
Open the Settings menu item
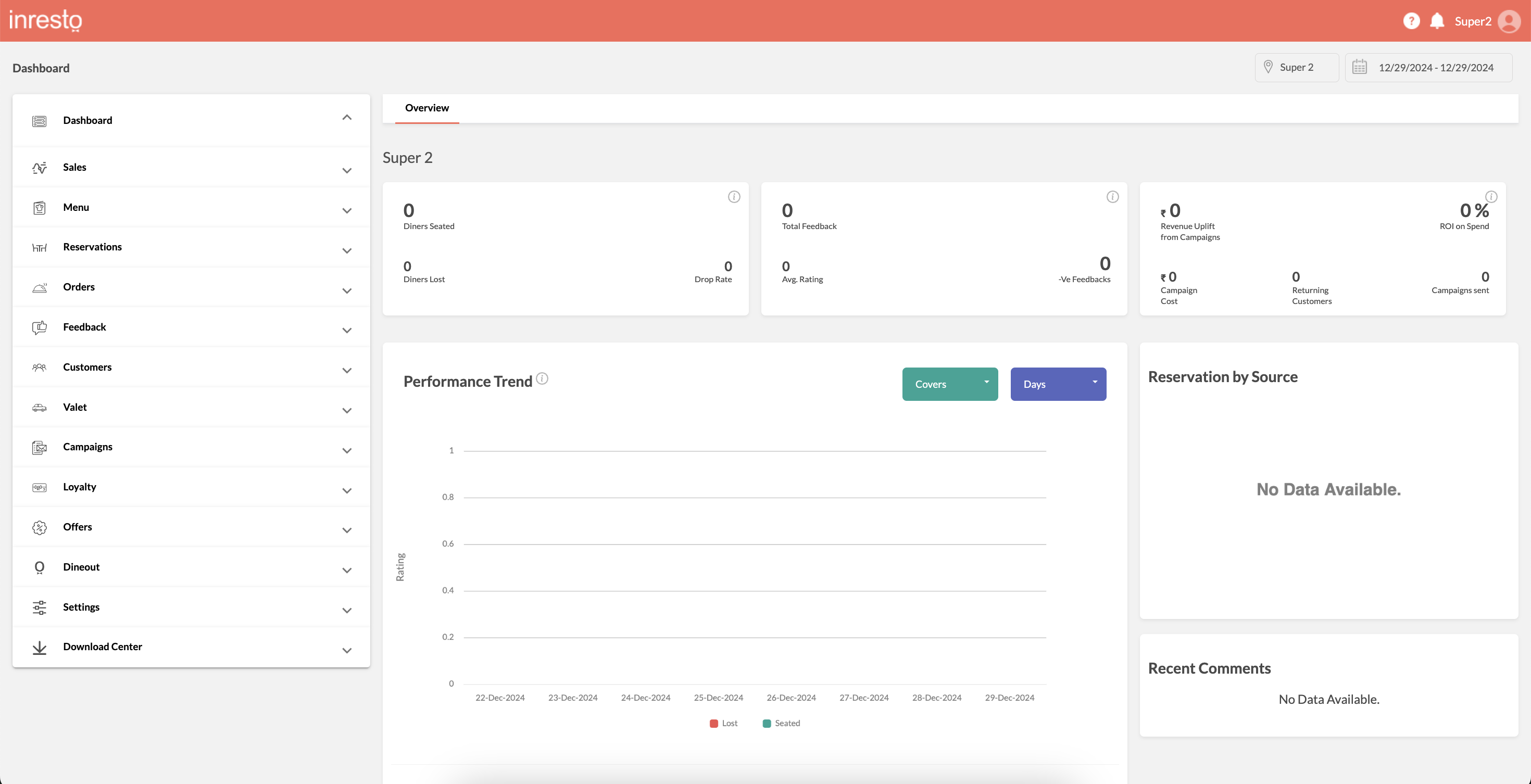[x=81, y=607]
